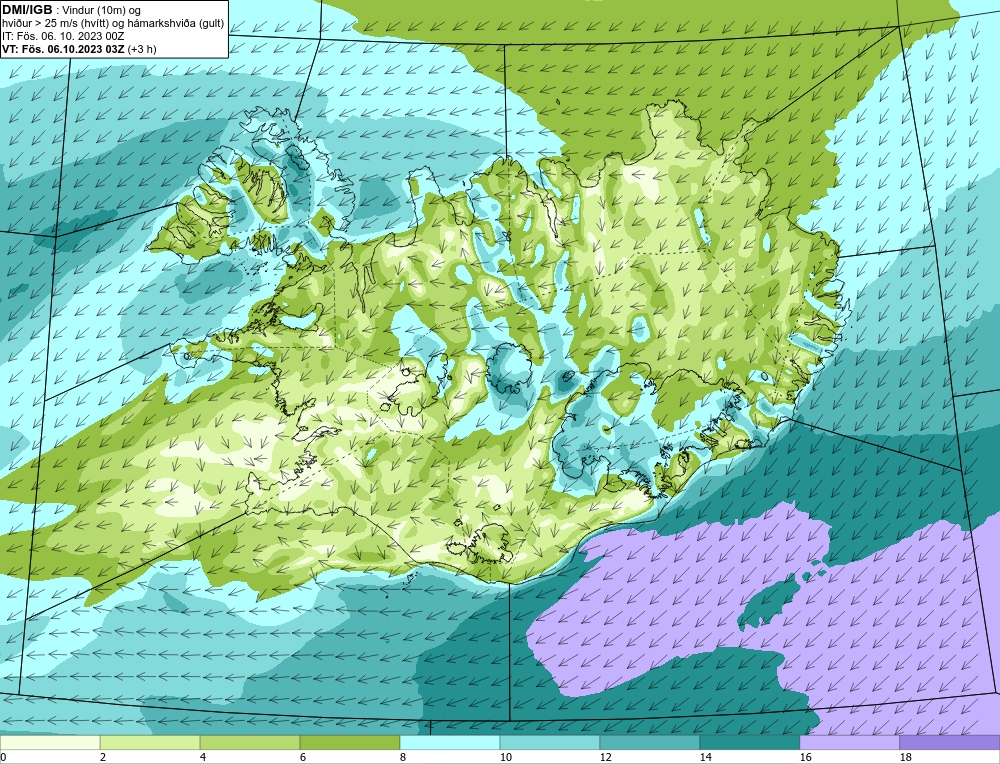
Task: Click the 4–6 m/s green legend swatch
Action: 250,743
